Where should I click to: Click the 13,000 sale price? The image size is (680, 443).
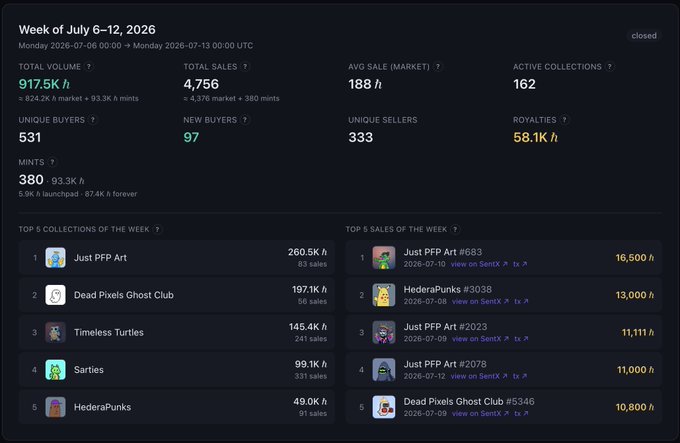pyautogui.click(x=634, y=295)
